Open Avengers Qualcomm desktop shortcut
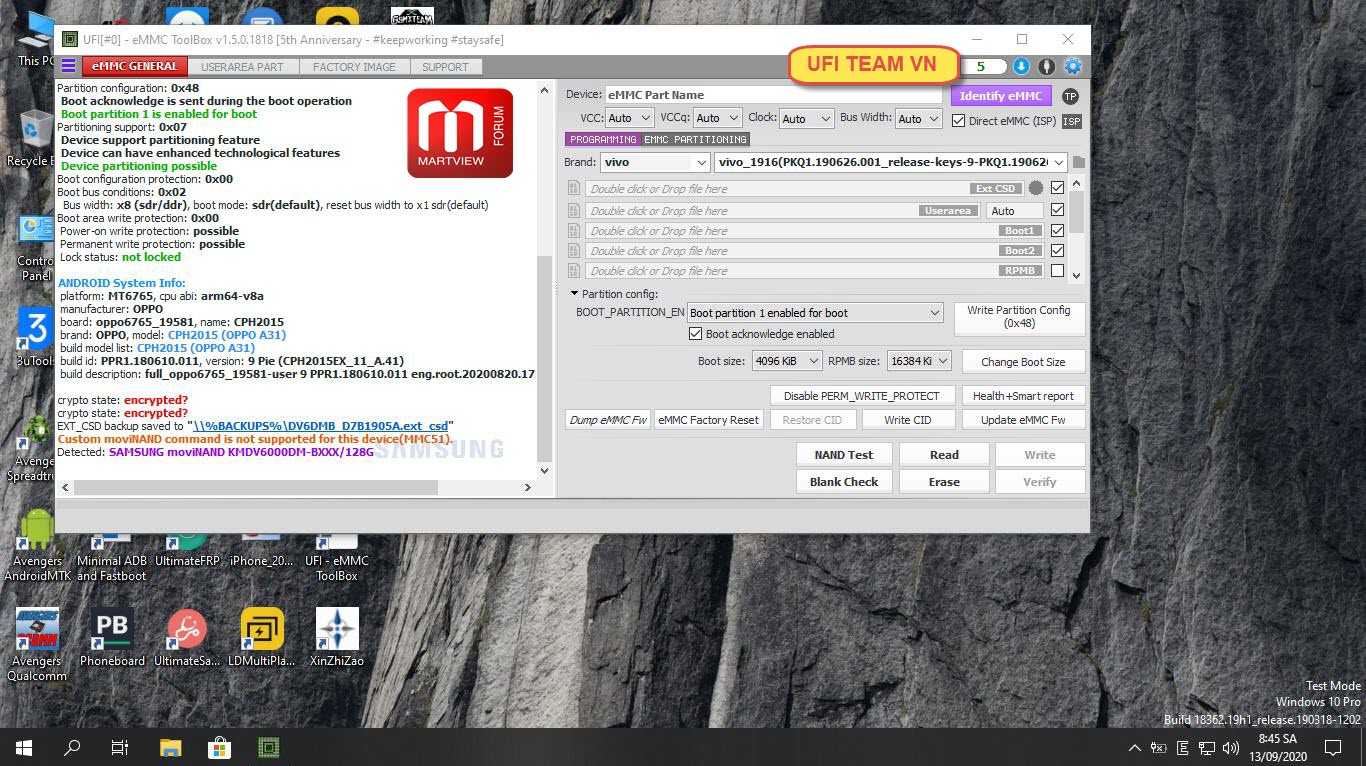Viewport: 1366px width, 766px height. click(x=37, y=644)
